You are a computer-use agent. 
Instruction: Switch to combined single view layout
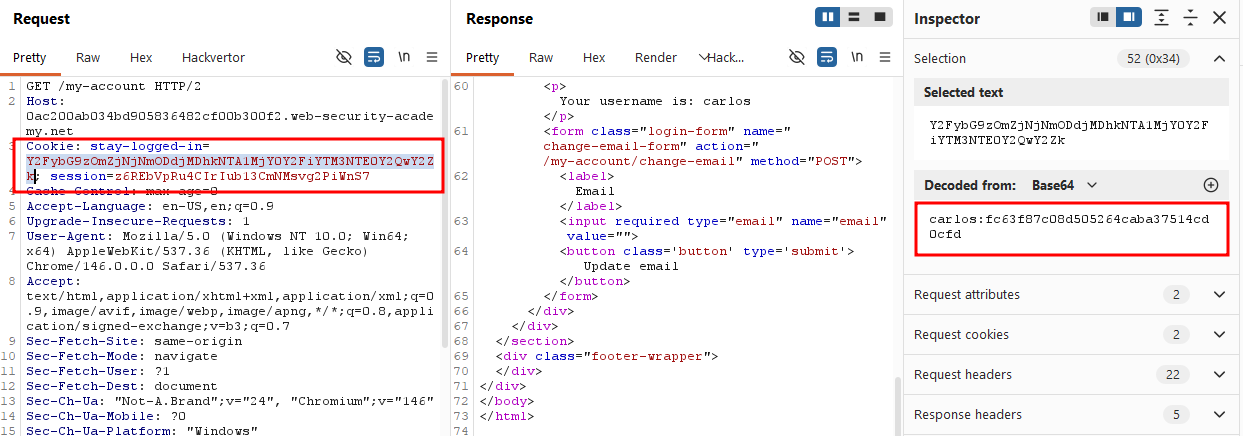click(x=880, y=18)
